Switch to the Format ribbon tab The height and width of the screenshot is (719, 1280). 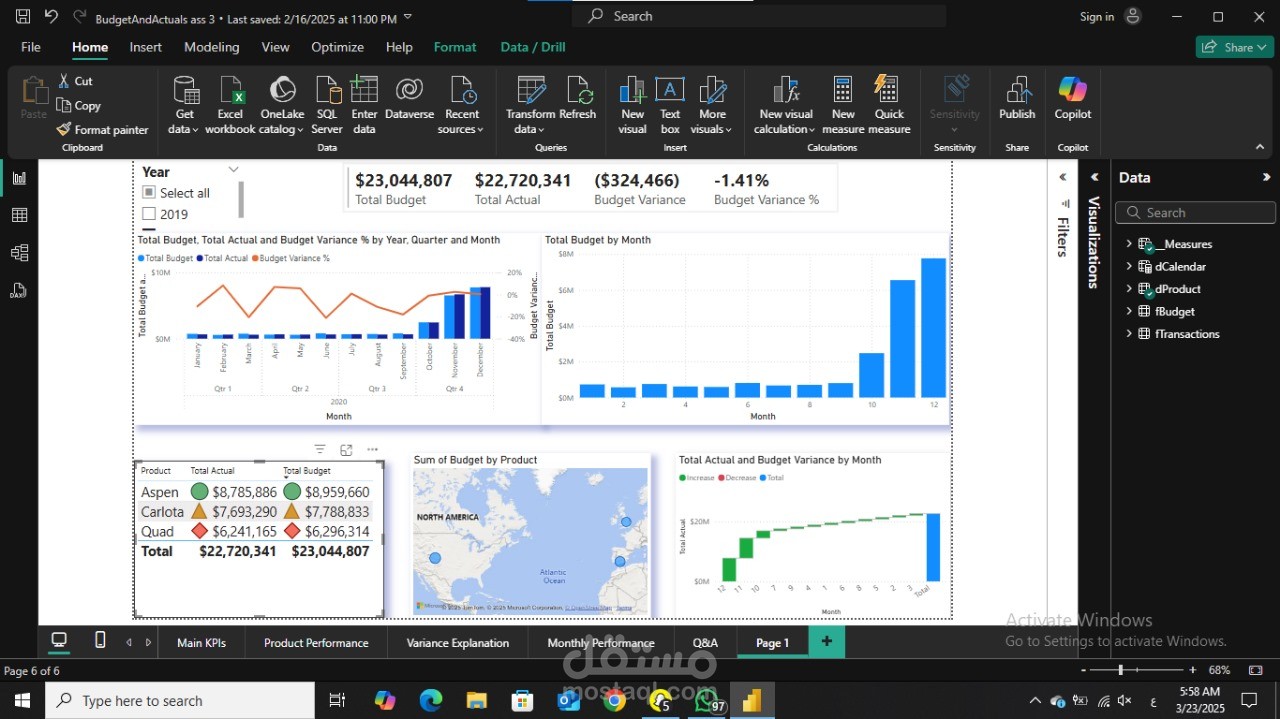tap(455, 47)
